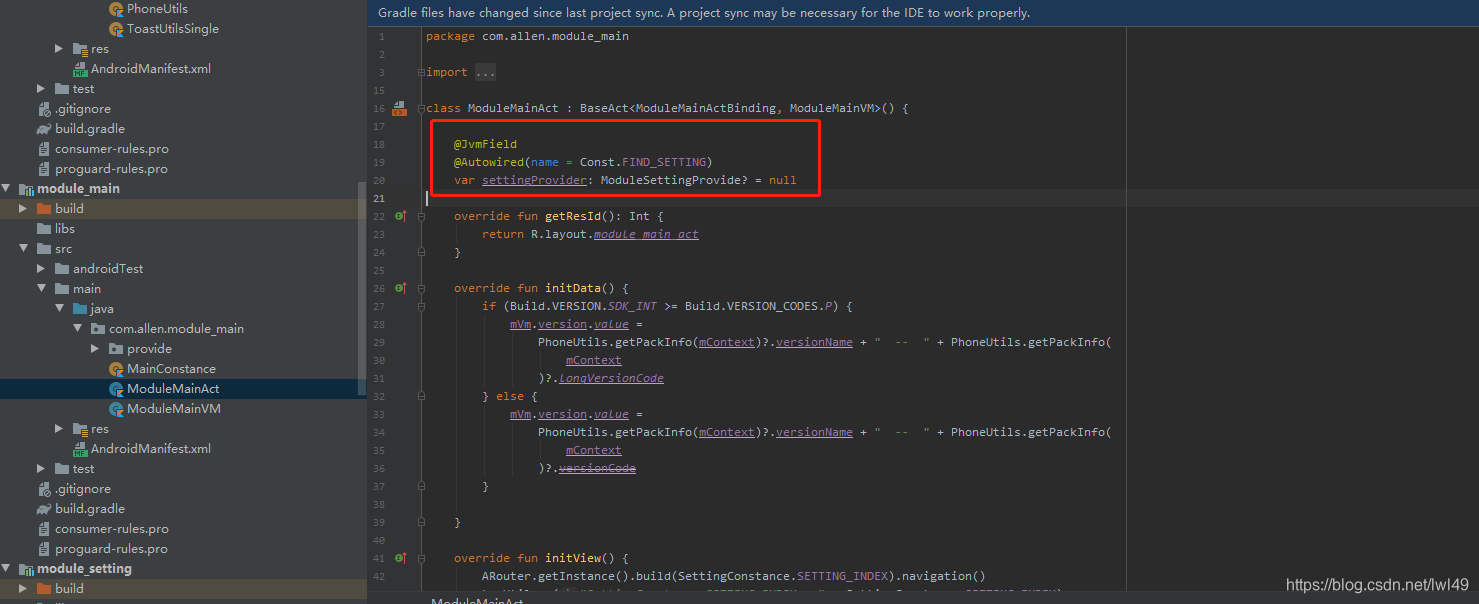Click the PhoneUtils Kotlin class icon

point(116,9)
